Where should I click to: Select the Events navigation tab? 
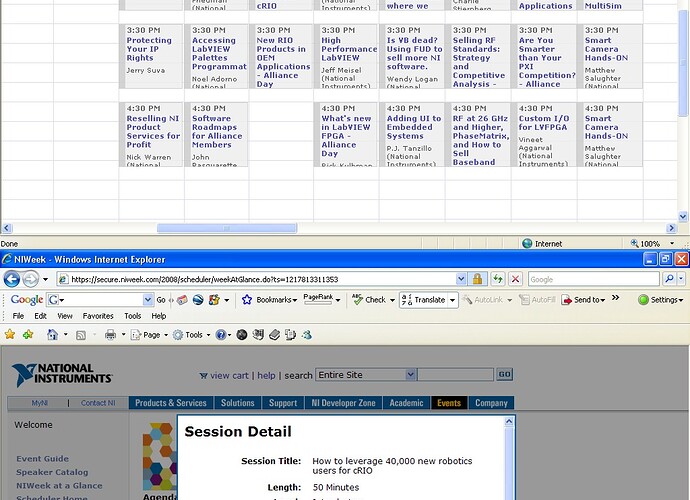coord(449,403)
